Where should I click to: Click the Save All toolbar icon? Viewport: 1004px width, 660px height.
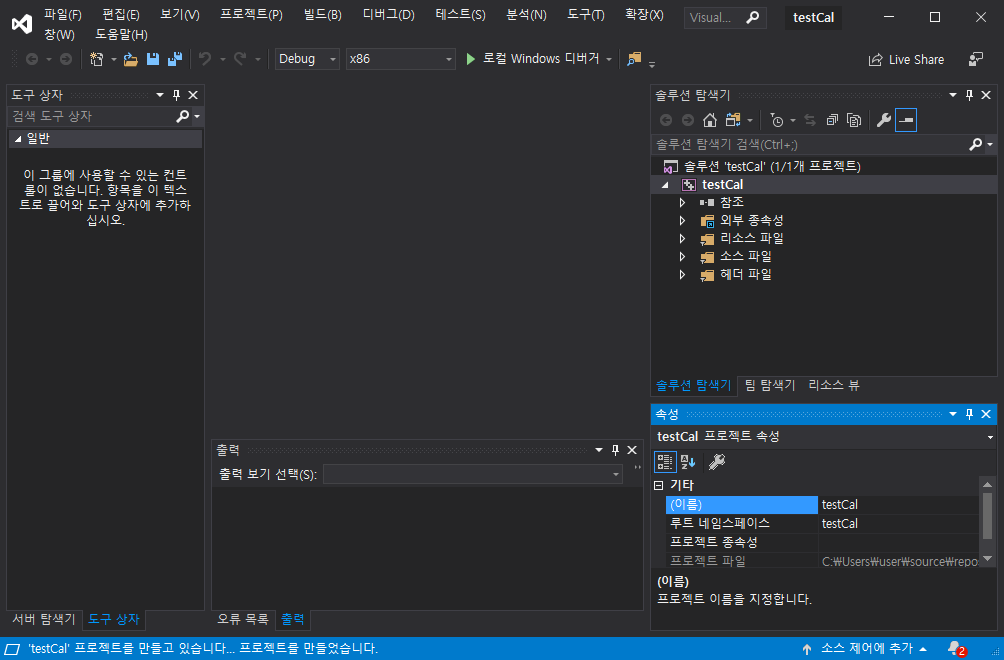tap(174, 59)
